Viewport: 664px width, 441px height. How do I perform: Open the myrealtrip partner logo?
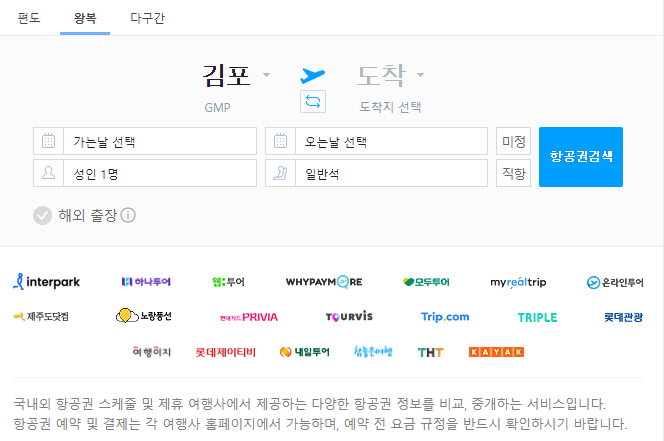(518, 282)
